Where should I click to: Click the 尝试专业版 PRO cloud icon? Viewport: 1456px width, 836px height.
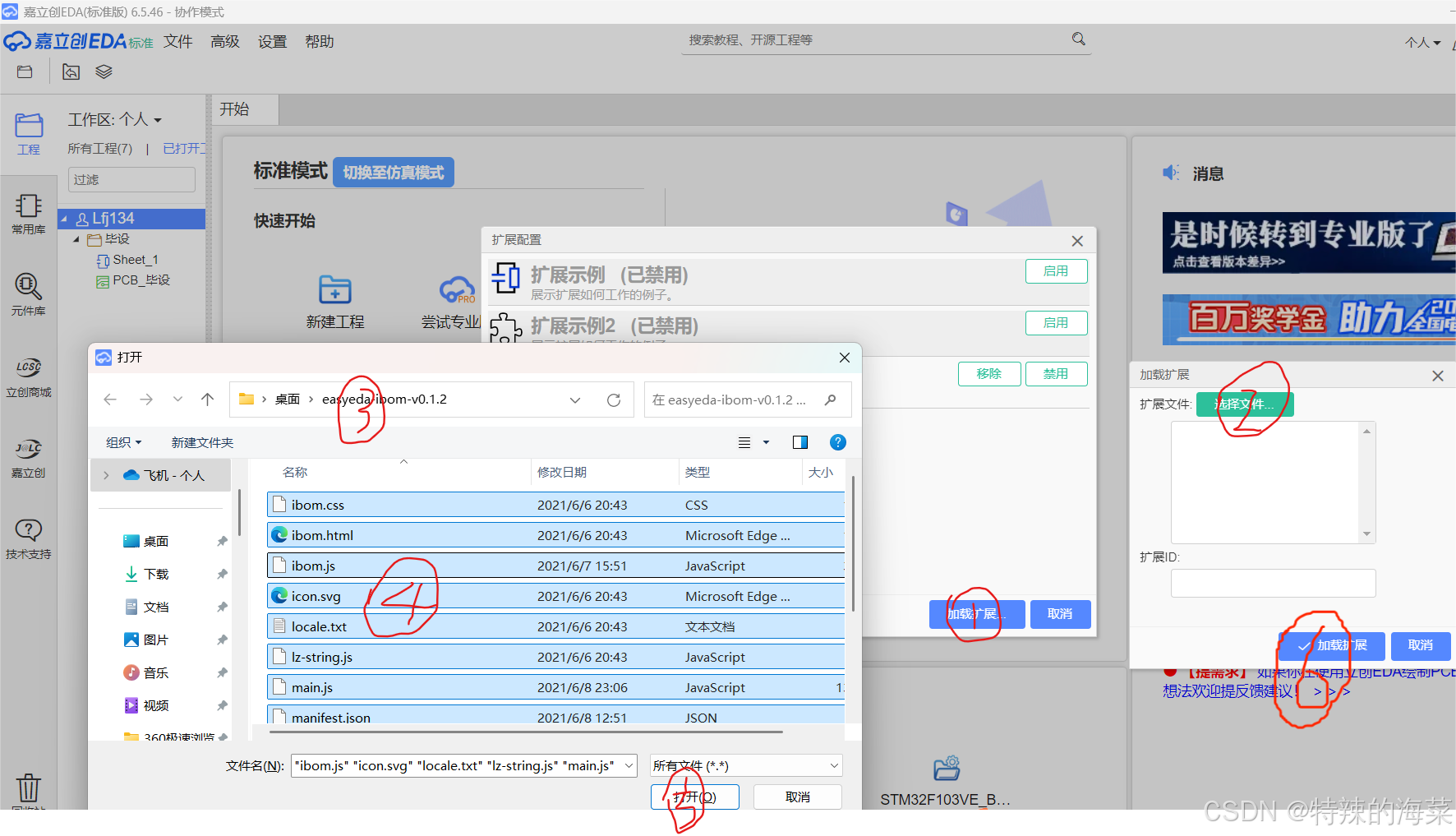tap(457, 289)
